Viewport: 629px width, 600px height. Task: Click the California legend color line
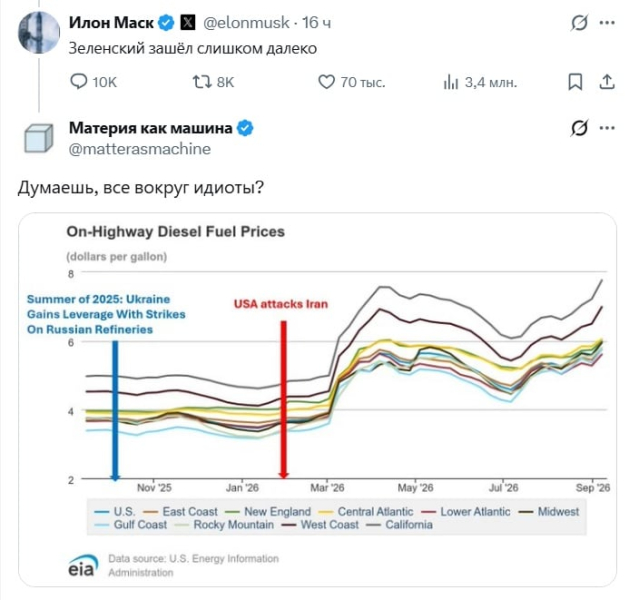(373, 525)
